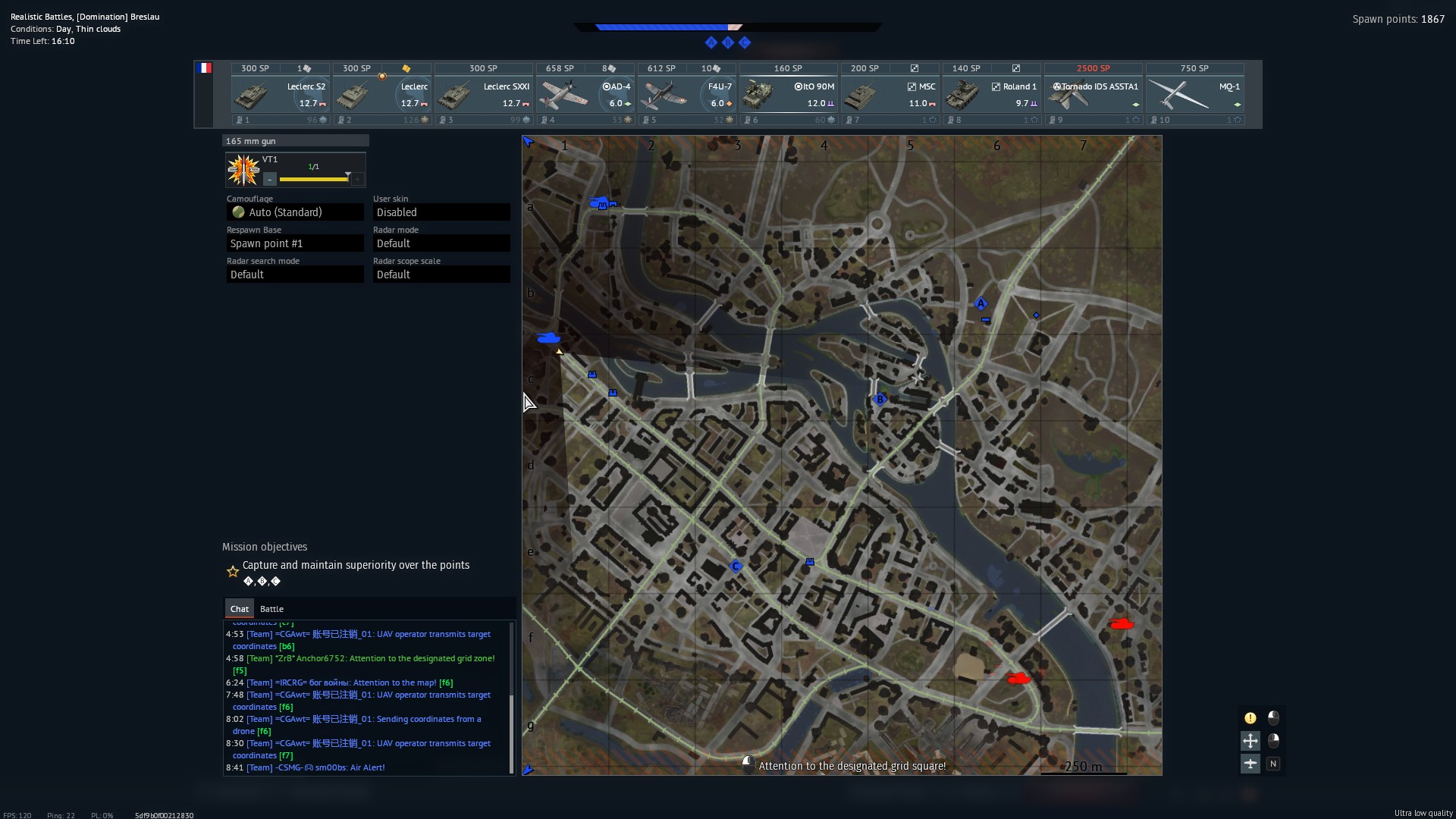Open the User skin dropdown

[x=441, y=212]
